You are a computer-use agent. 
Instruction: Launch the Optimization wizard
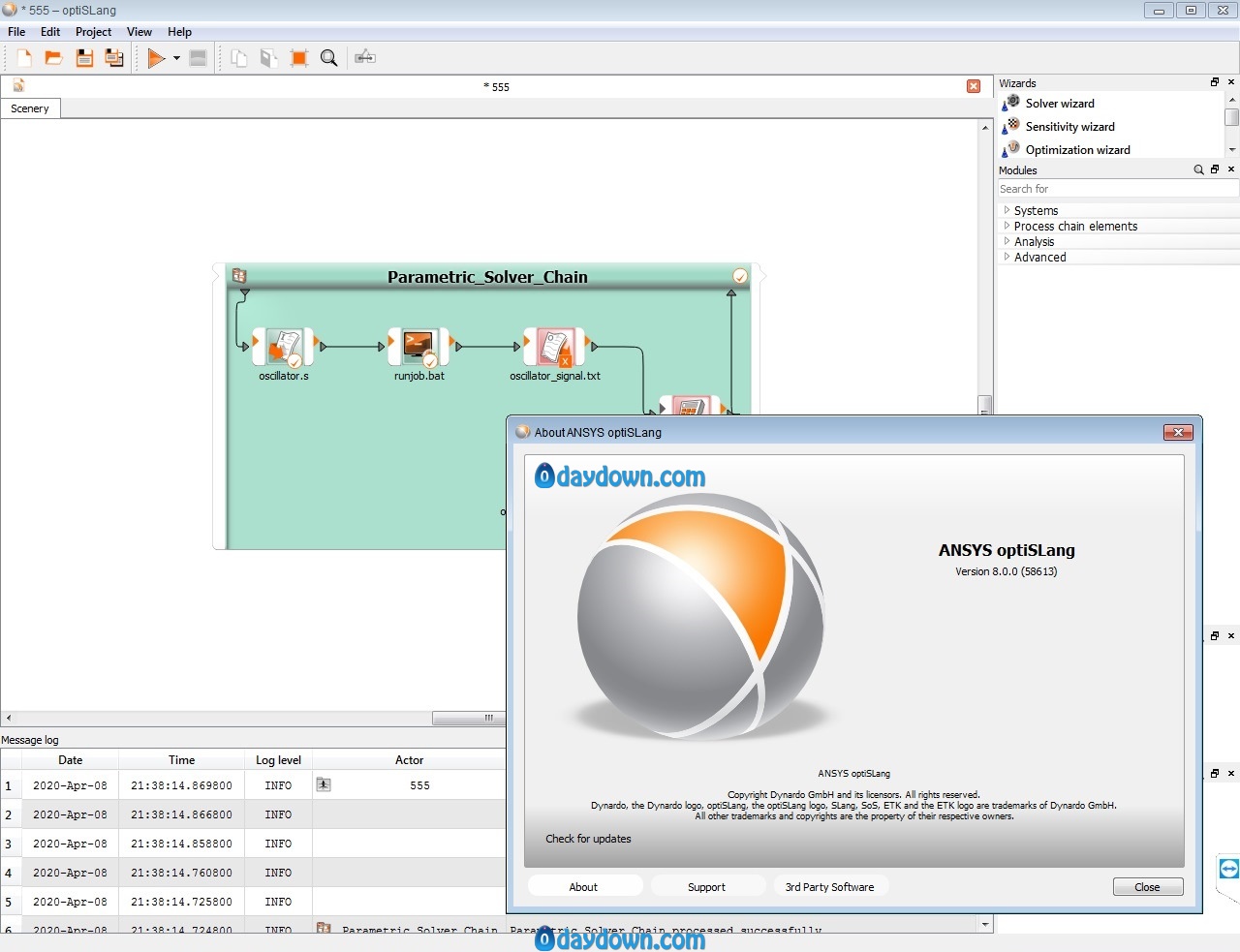[x=1077, y=150]
